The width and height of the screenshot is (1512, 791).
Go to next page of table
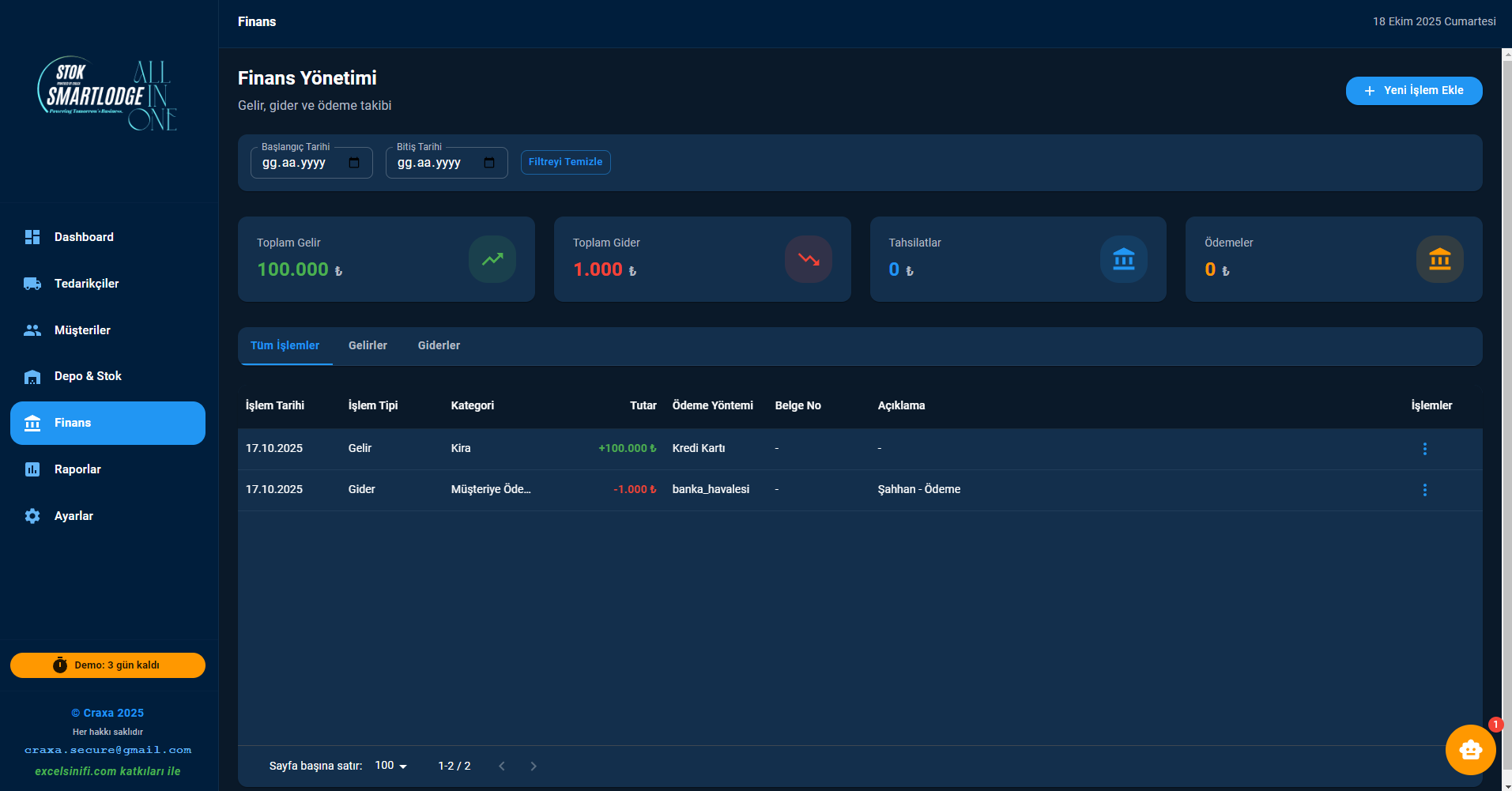(x=534, y=766)
